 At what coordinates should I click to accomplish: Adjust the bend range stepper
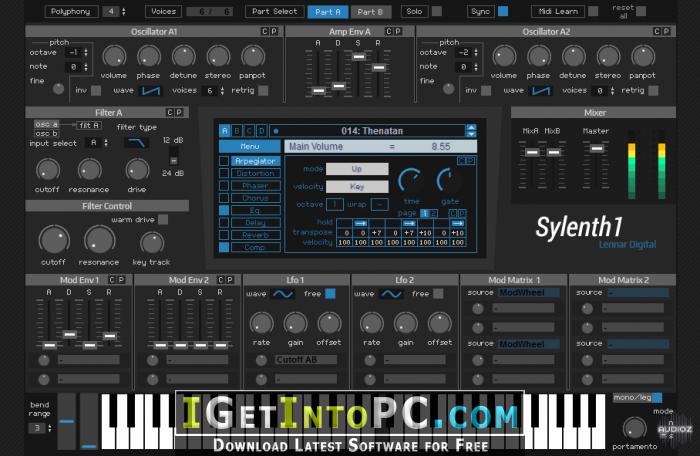click(x=49, y=428)
